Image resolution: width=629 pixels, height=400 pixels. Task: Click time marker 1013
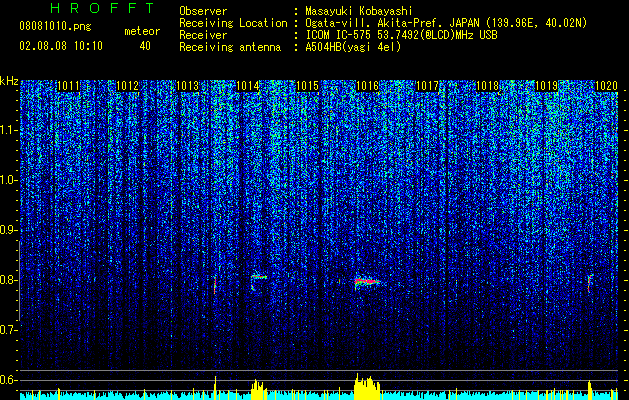(188, 86)
